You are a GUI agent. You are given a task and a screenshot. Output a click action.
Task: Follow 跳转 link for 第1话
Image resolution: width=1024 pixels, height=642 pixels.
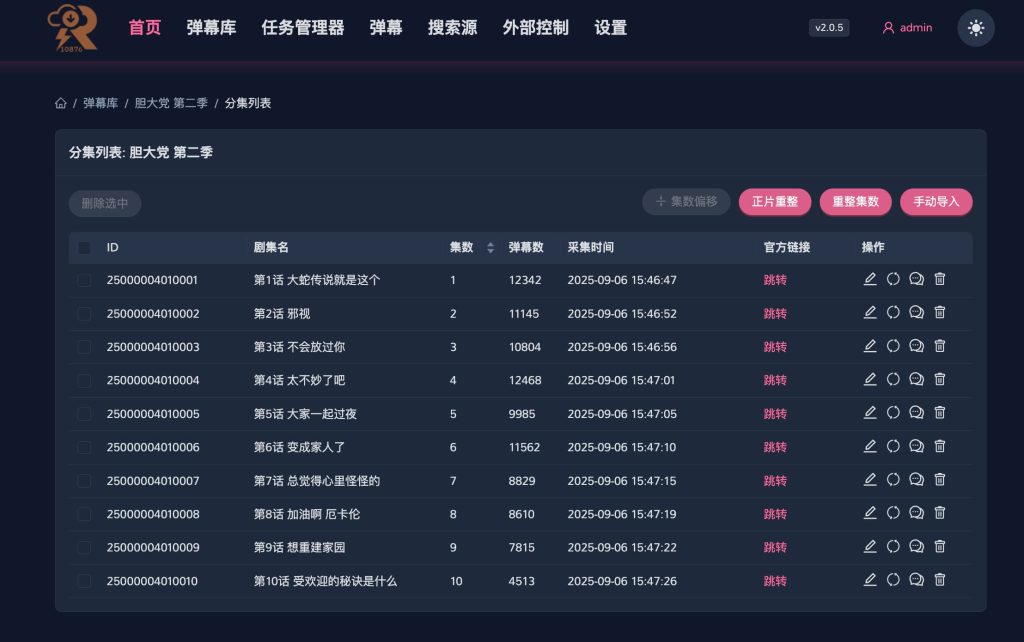point(775,280)
